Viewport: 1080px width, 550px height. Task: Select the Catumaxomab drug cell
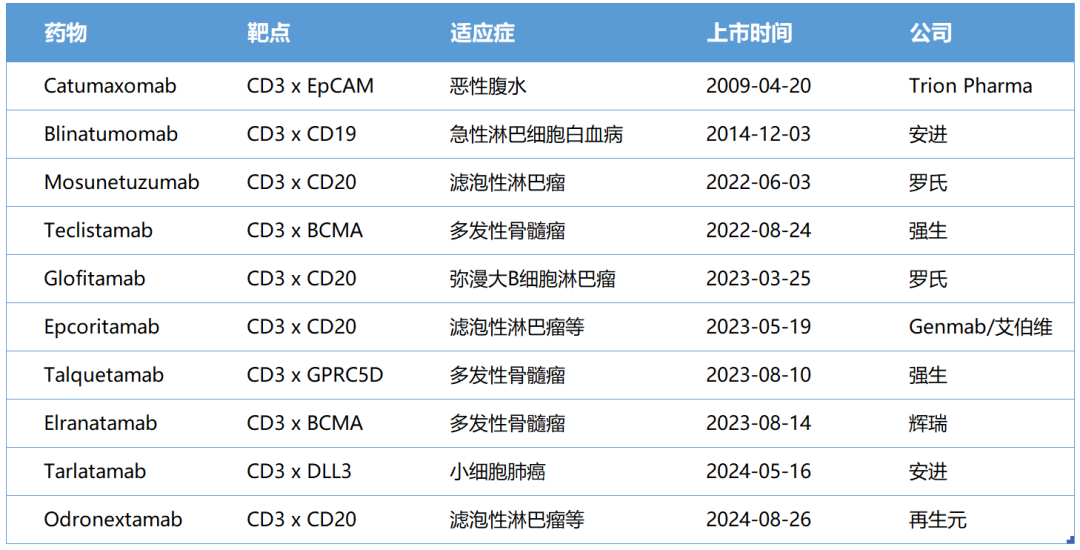(110, 86)
